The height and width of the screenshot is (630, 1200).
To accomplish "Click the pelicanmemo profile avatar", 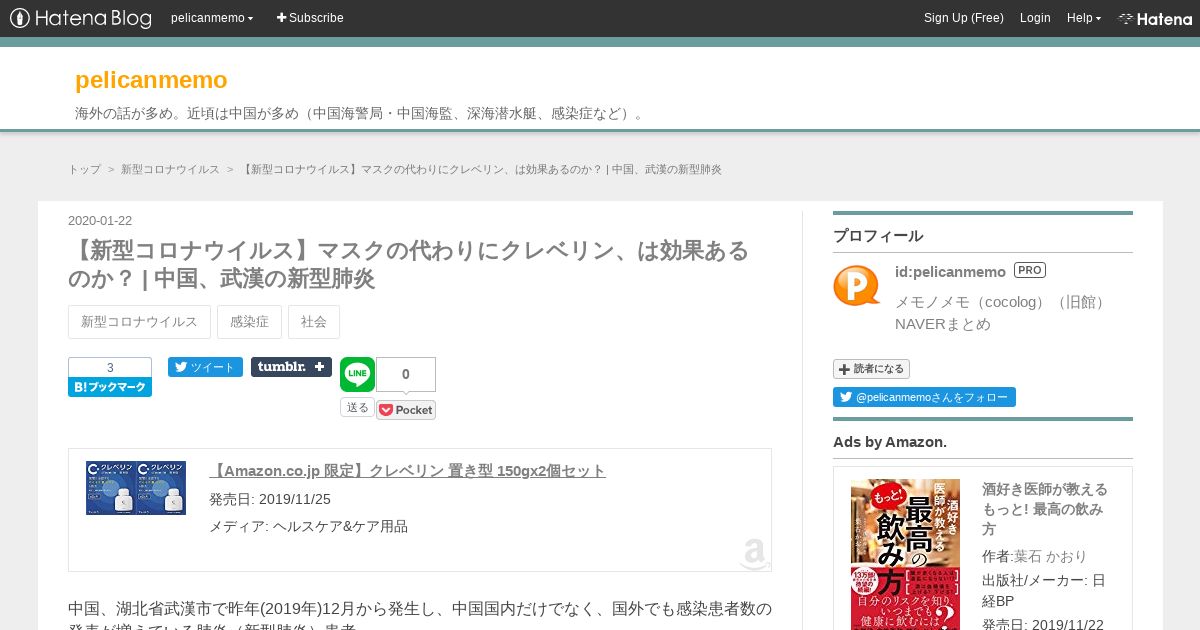I will point(857,286).
